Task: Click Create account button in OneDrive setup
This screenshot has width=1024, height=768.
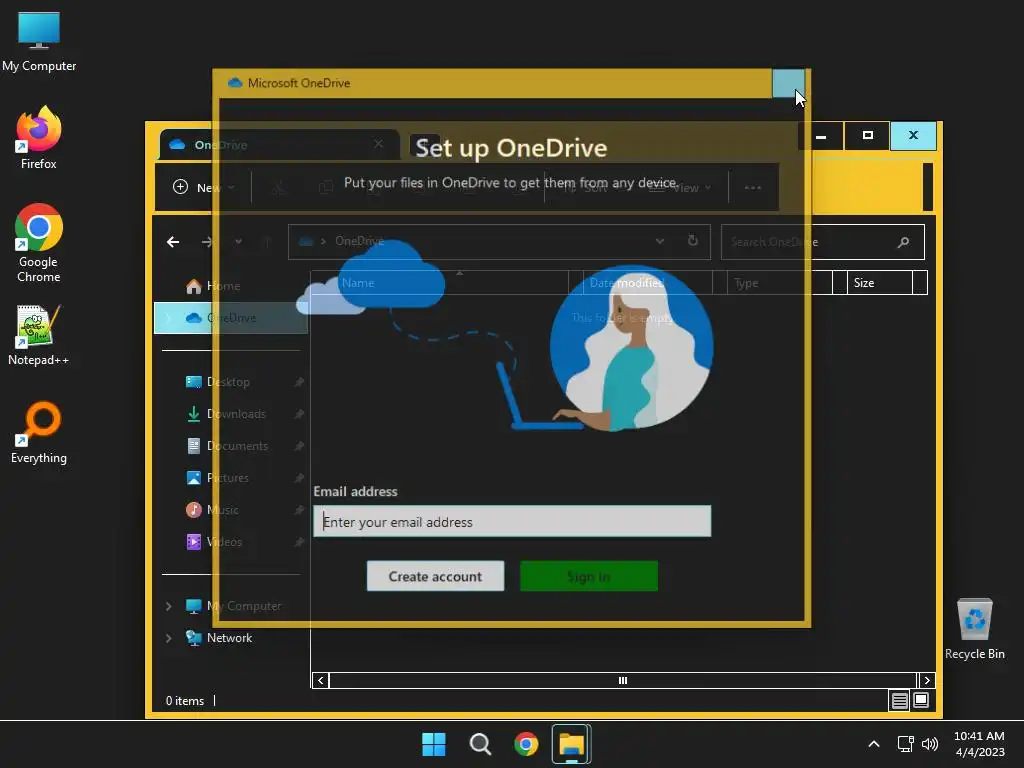Action: (x=435, y=576)
